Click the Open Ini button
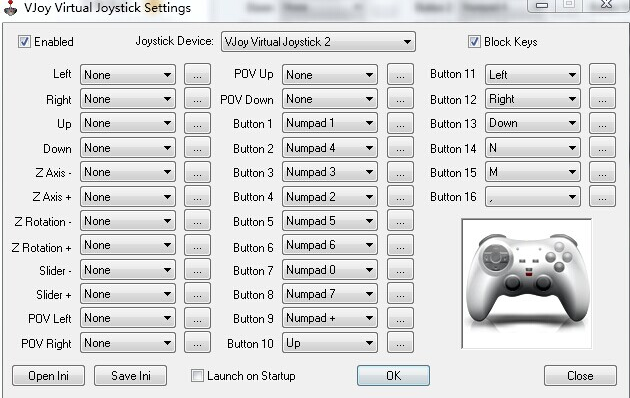Viewport: 630px width, 398px height. point(49,376)
